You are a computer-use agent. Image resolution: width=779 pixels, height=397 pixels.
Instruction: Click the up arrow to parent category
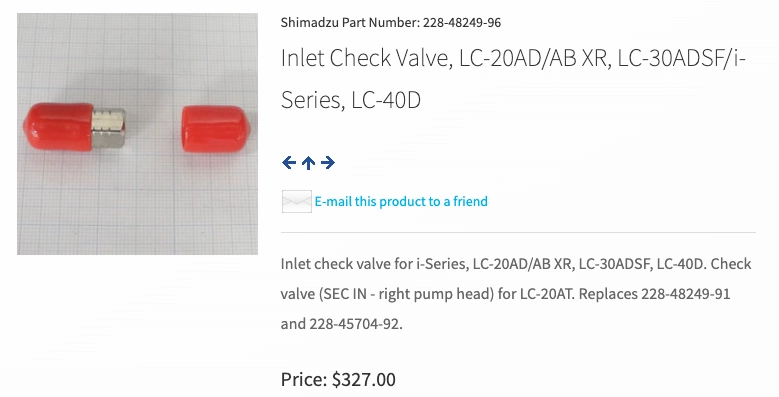coord(309,162)
